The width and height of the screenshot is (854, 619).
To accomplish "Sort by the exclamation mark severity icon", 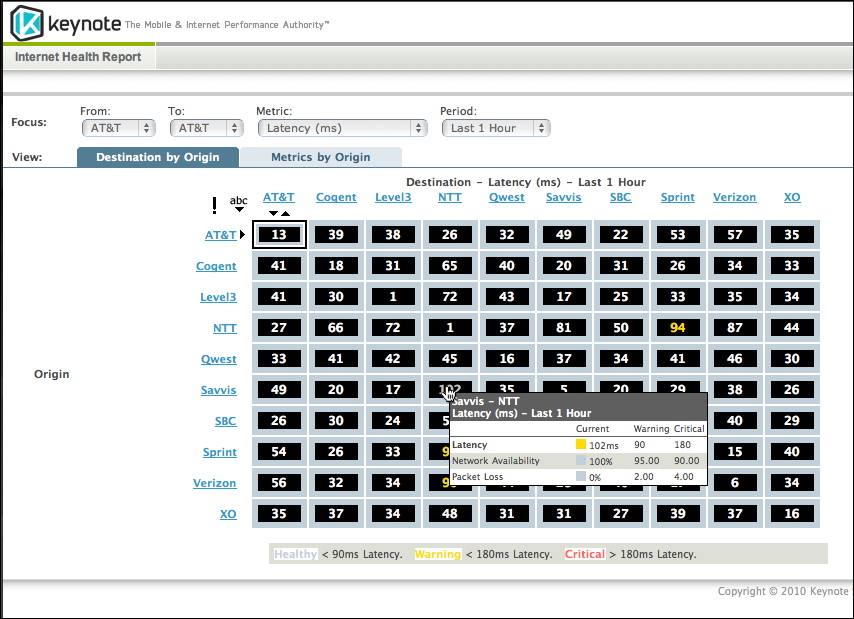I will pos(215,205).
